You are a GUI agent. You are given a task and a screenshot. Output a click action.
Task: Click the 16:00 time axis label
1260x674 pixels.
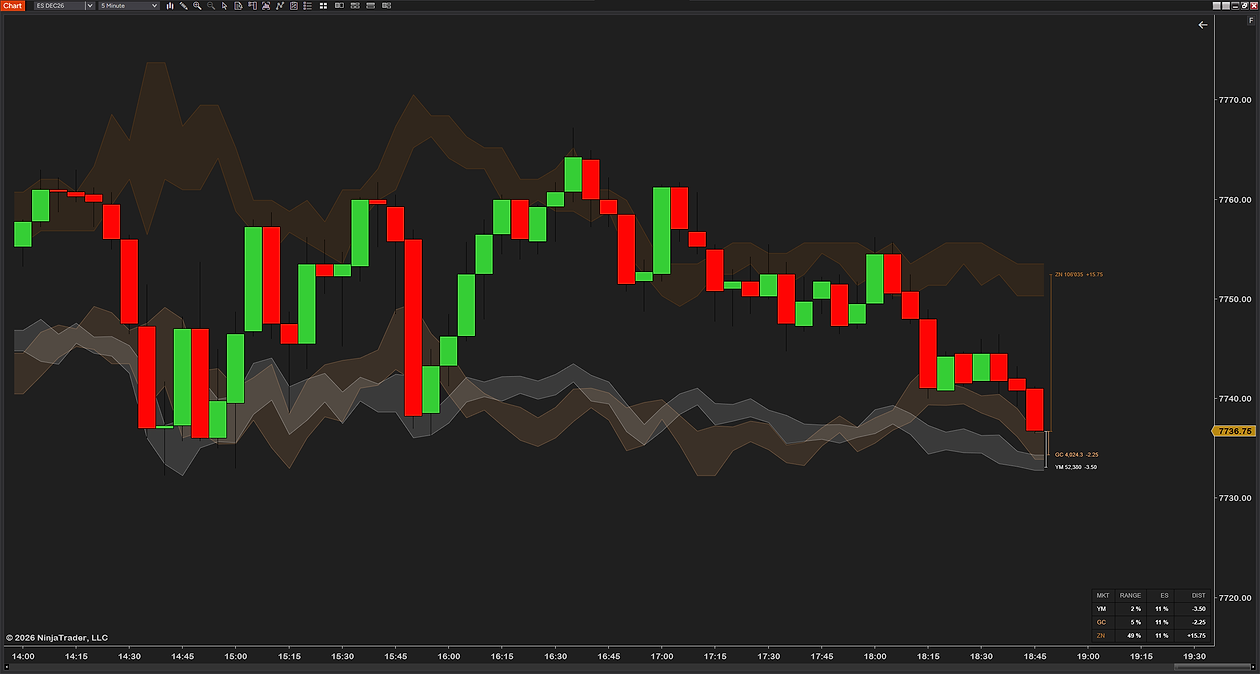[449, 657]
